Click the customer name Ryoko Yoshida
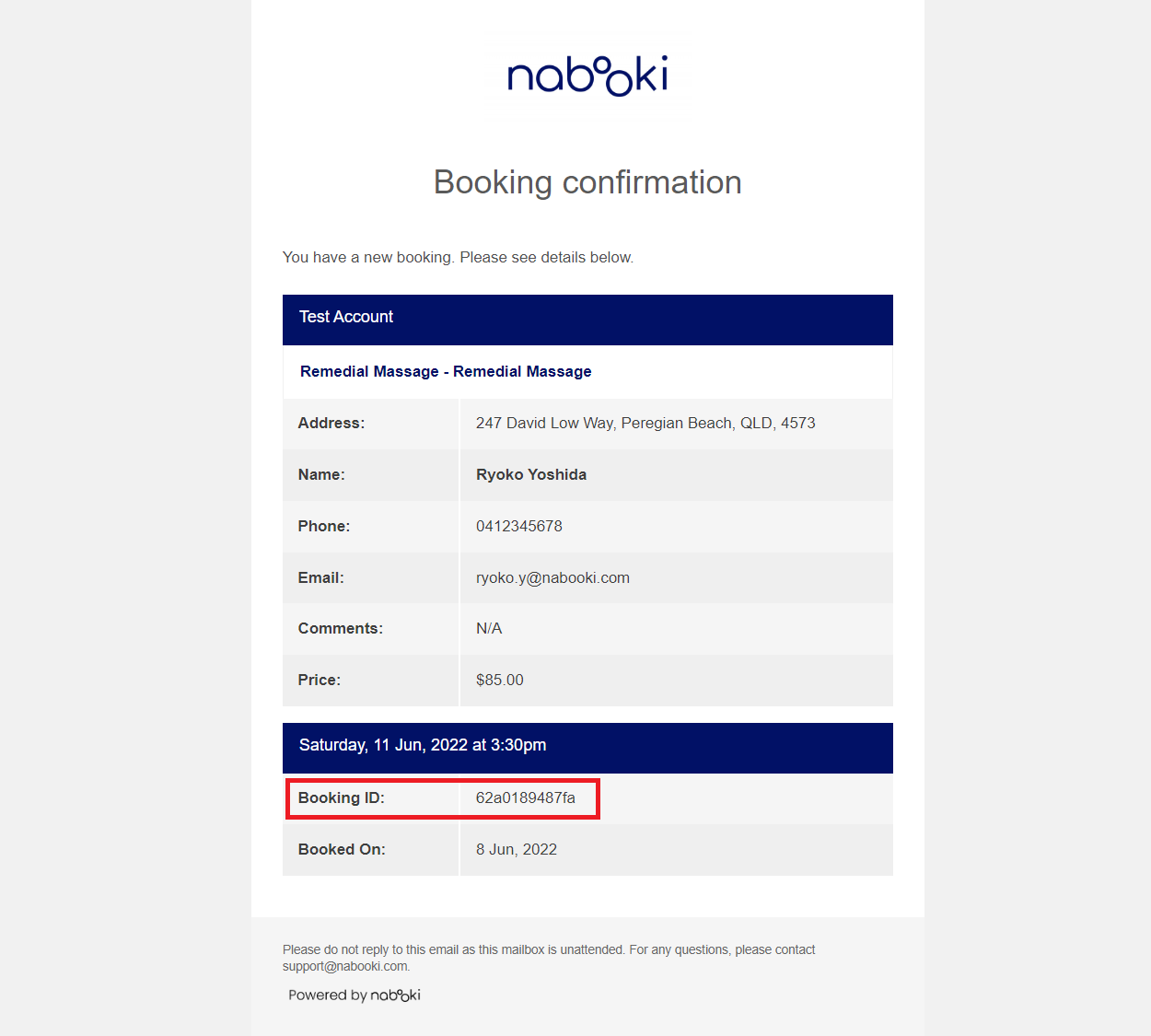This screenshot has width=1151, height=1036. tap(531, 474)
